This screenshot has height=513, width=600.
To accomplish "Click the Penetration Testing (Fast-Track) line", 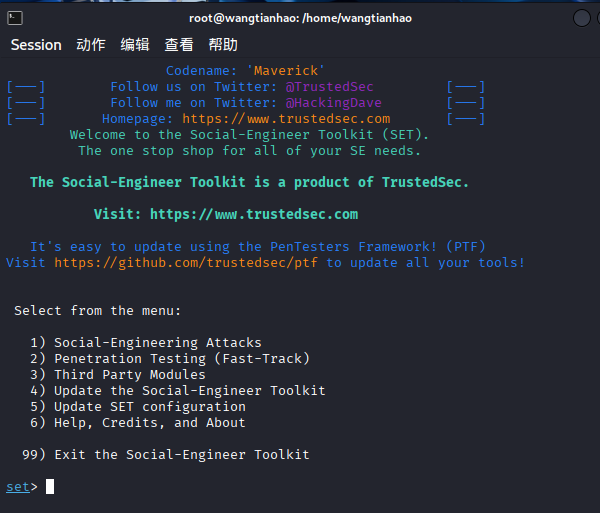I will (181, 359).
